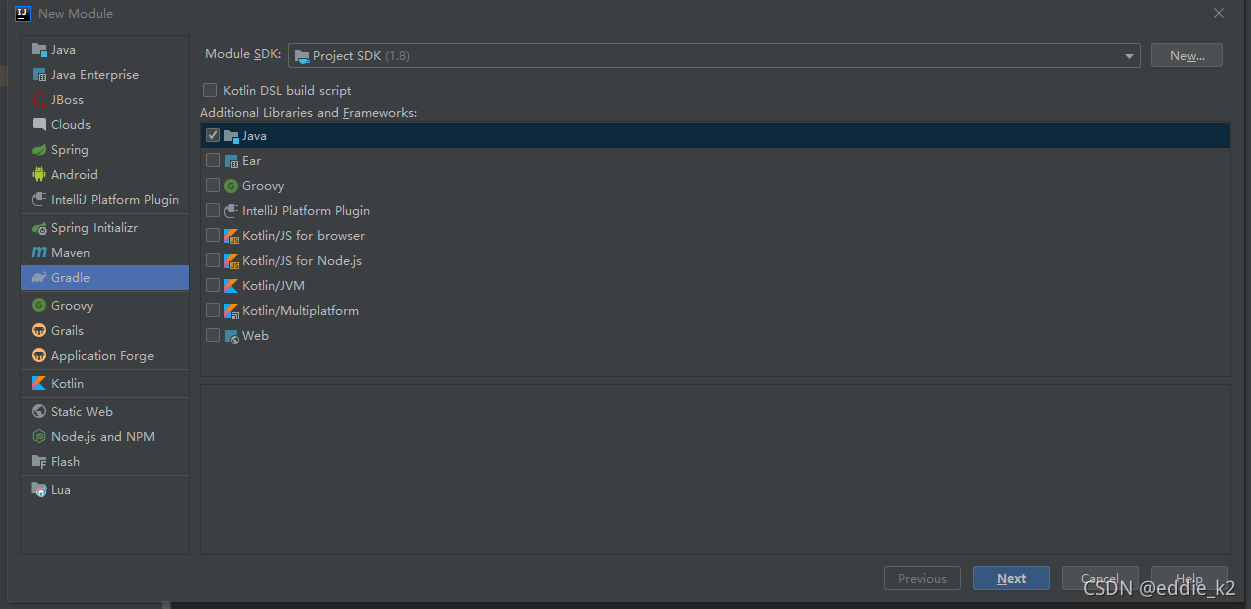The image size is (1251, 609).
Task: Select Static Web module type
Action: [x=105, y=412]
